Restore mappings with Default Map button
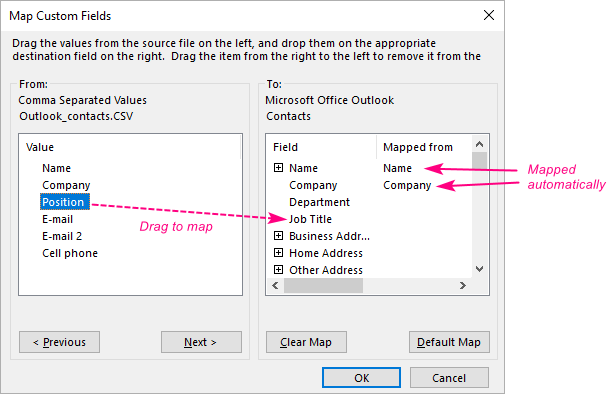615x394 pixels. pos(449,342)
